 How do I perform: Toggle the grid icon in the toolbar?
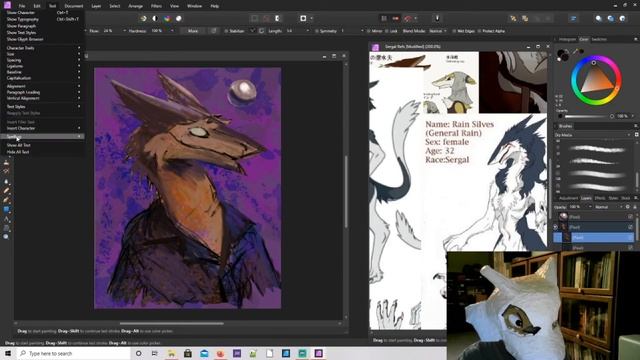click(384, 18)
